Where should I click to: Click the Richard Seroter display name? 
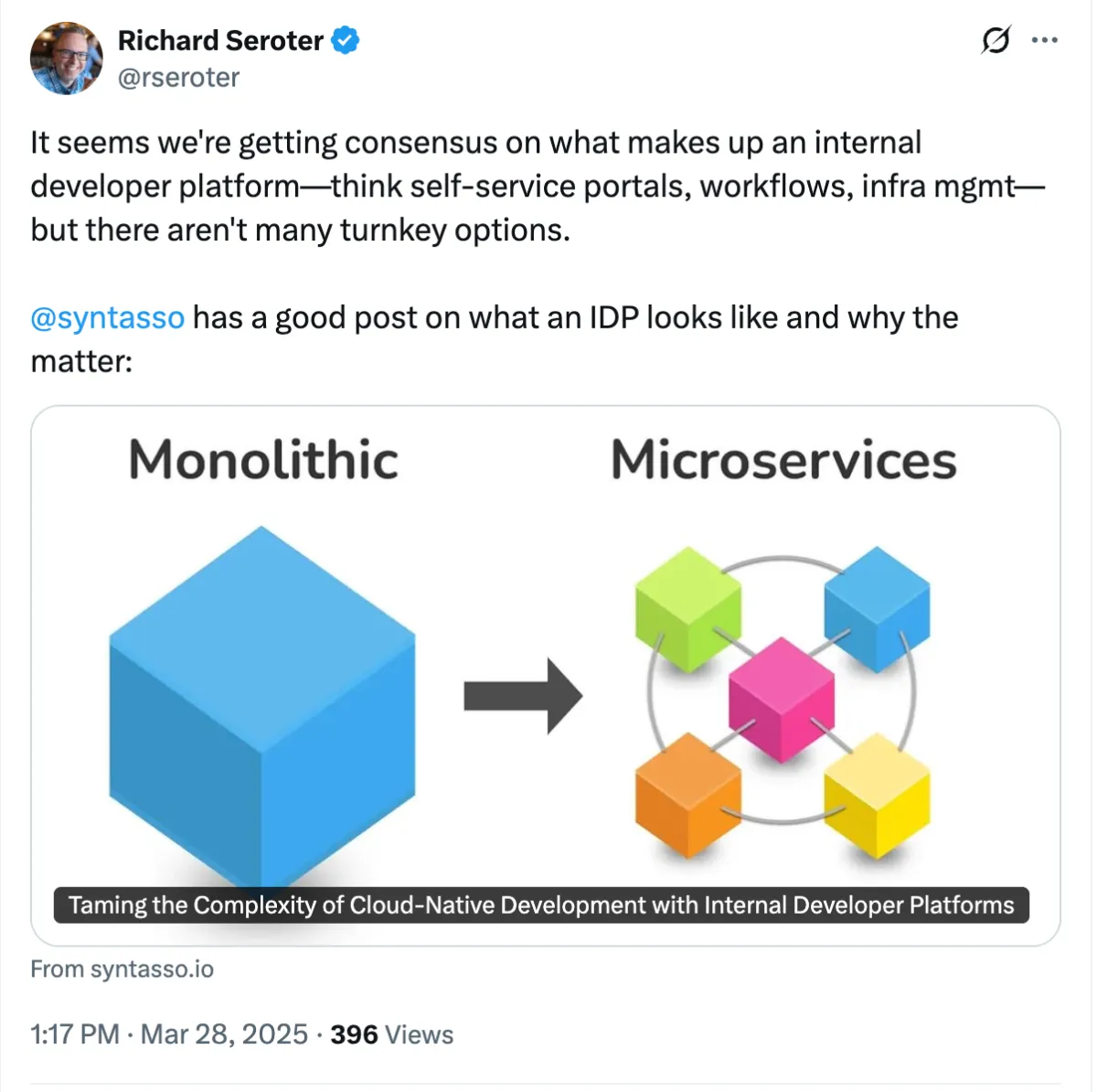(220, 41)
